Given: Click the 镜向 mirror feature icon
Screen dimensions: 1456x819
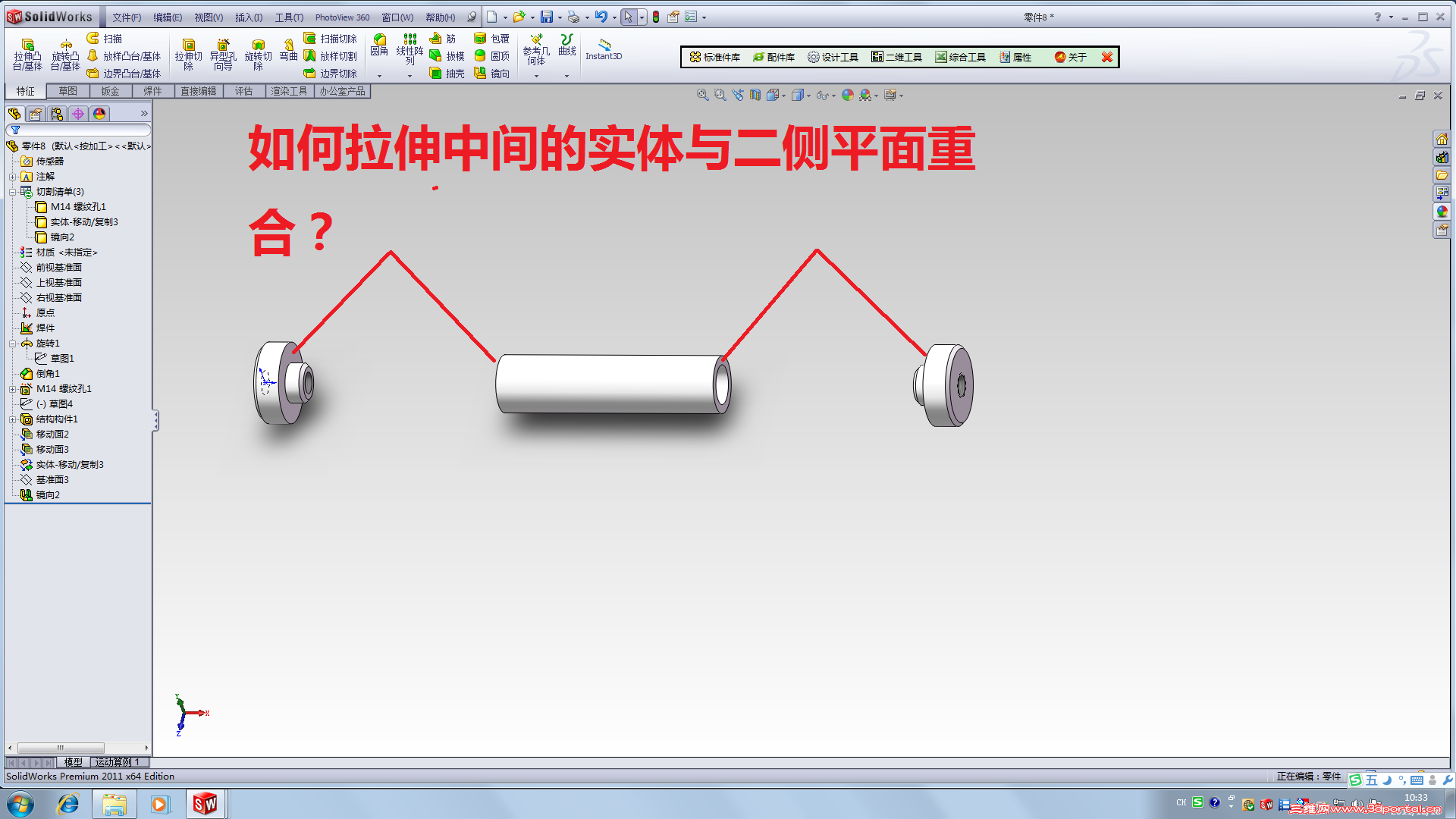Looking at the screenshot, I should [493, 73].
